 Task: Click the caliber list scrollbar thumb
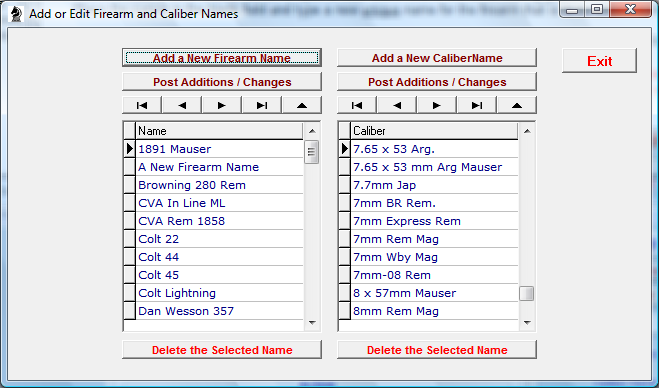(x=527, y=293)
